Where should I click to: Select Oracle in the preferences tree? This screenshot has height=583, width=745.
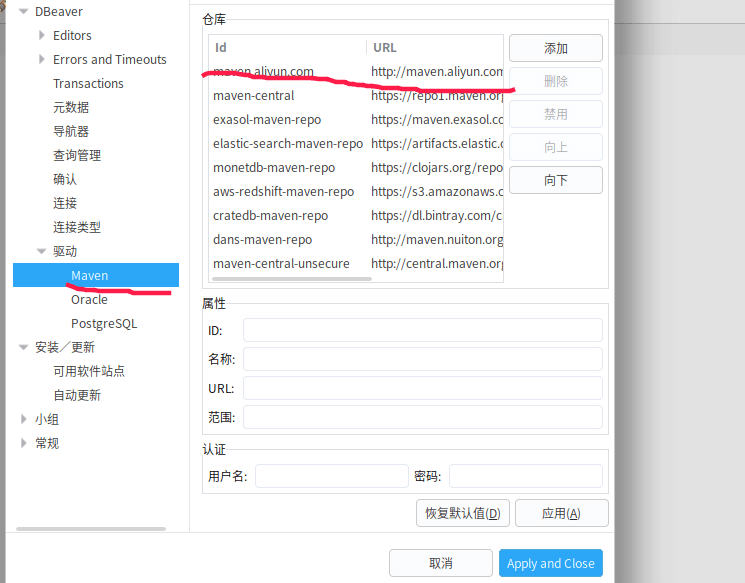pyautogui.click(x=89, y=299)
